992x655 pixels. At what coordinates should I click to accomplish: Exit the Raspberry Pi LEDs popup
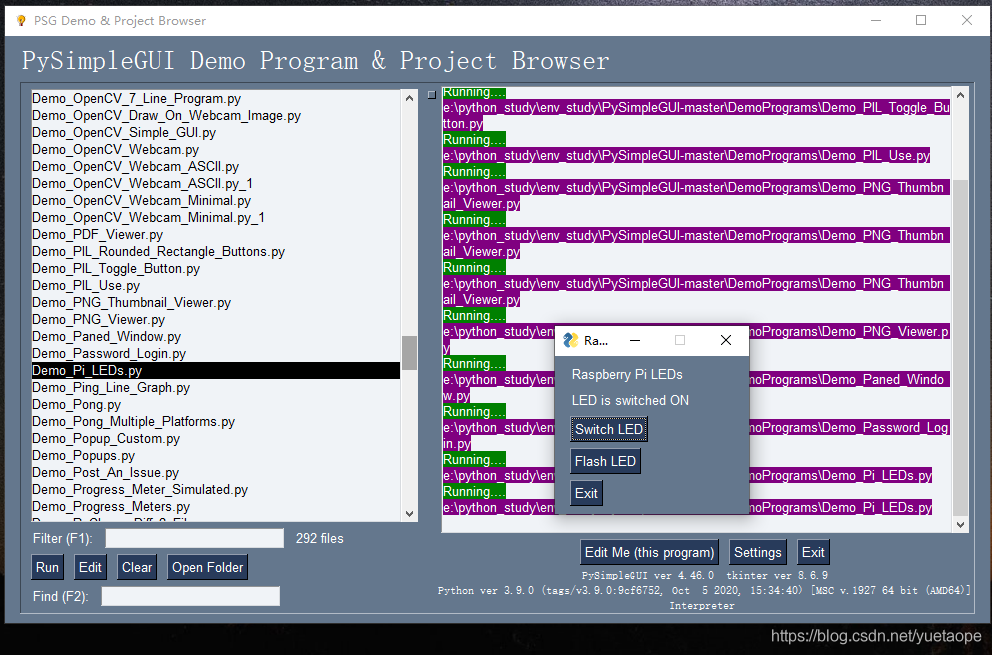pyautogui.click(x=586, y=493)
